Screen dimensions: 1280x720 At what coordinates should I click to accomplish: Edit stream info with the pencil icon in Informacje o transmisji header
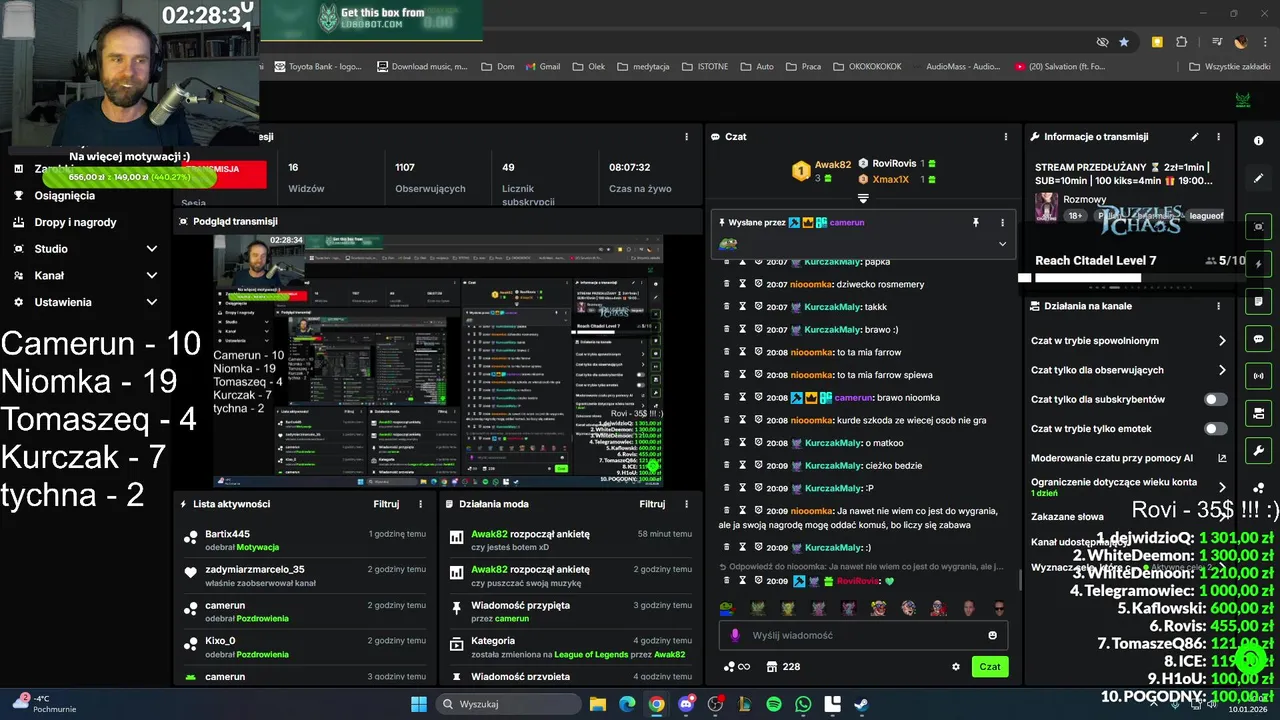pyautogui.click(x=1194, y=137)
